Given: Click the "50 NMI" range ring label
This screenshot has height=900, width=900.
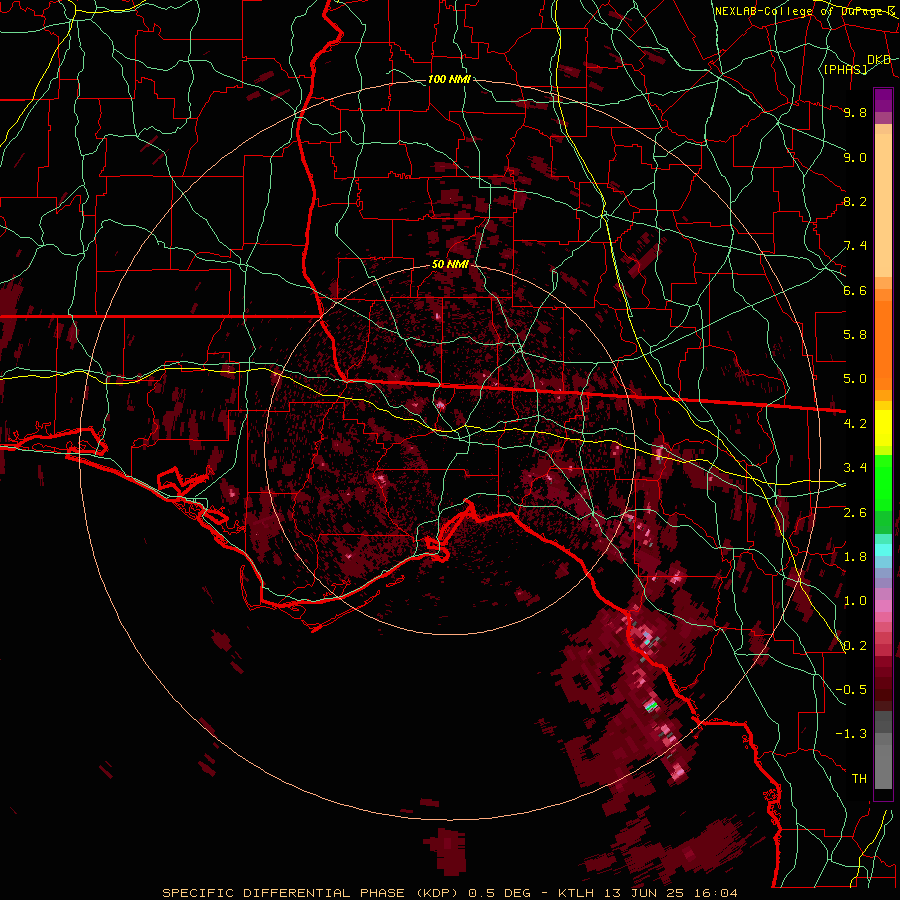Looking at the screenshot, I should pos(450,265).
